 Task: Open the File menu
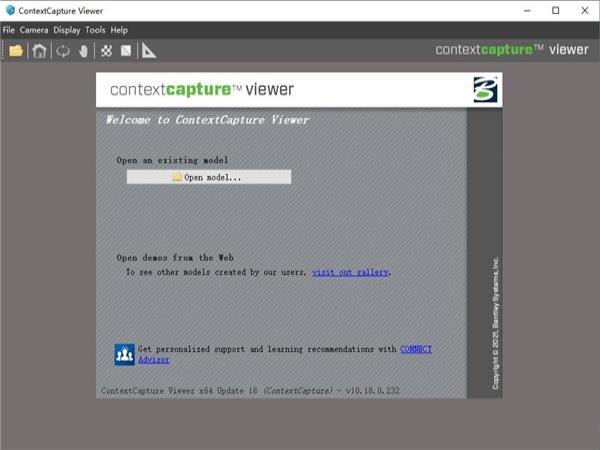[x=8, y=30]
